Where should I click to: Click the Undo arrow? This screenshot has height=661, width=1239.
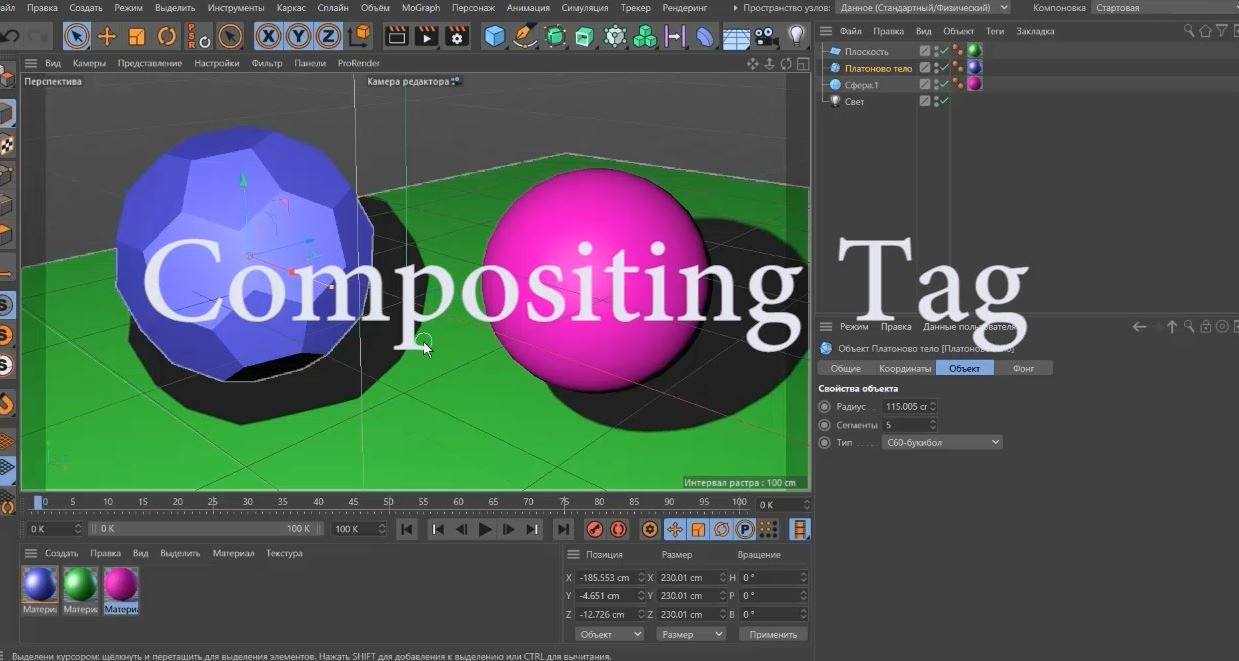point(10,37)
